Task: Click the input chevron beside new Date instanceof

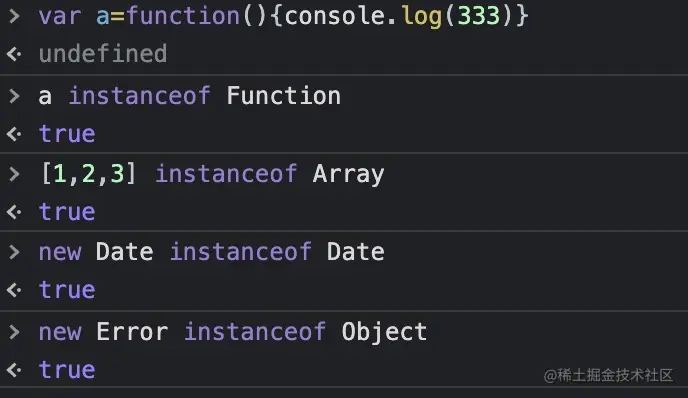Action: [14, 252]
